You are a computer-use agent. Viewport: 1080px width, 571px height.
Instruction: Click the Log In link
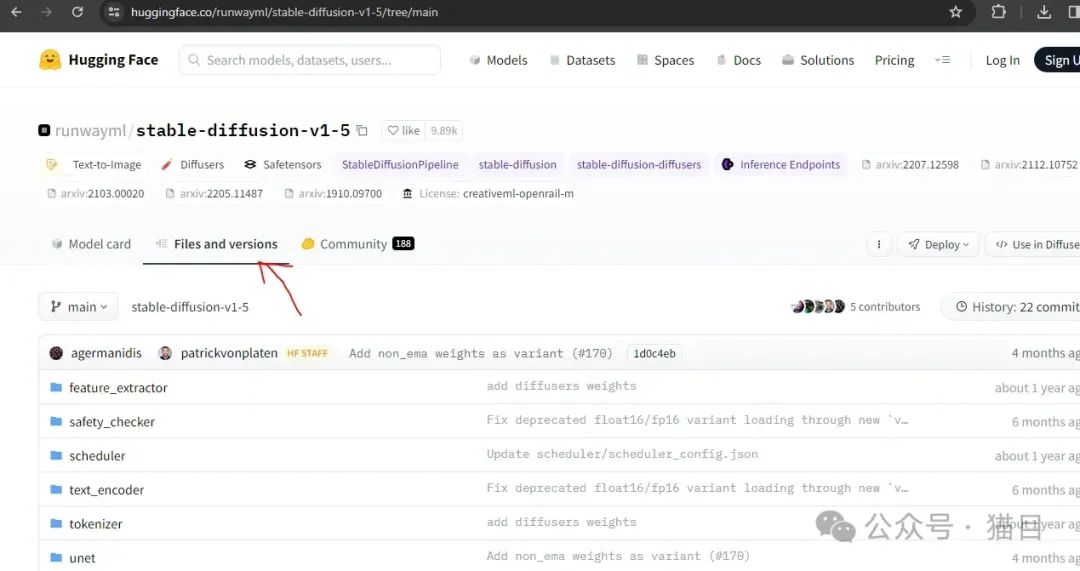tap(1003, 60)
